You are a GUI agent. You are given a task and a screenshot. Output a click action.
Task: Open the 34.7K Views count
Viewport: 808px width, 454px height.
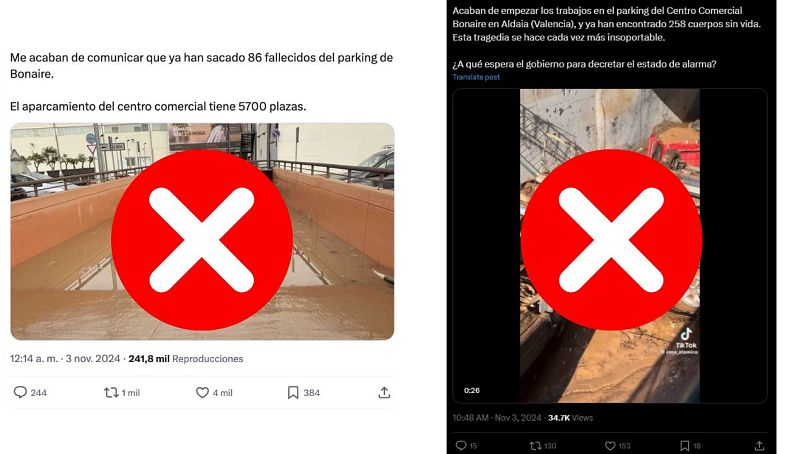click(570, 418)
